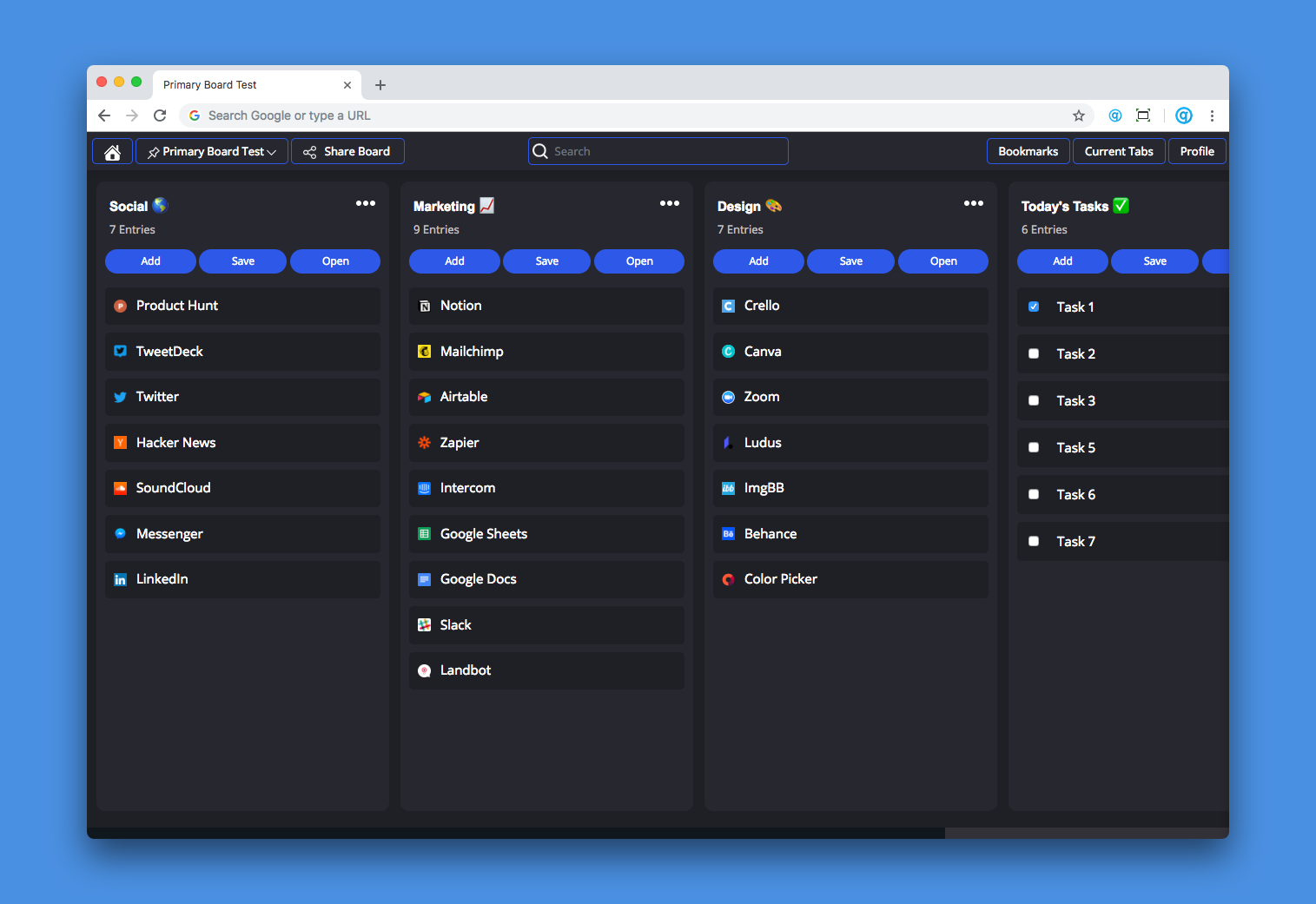Open the Bookmarks panel
1316x904 pixels.
[1028, 152]
